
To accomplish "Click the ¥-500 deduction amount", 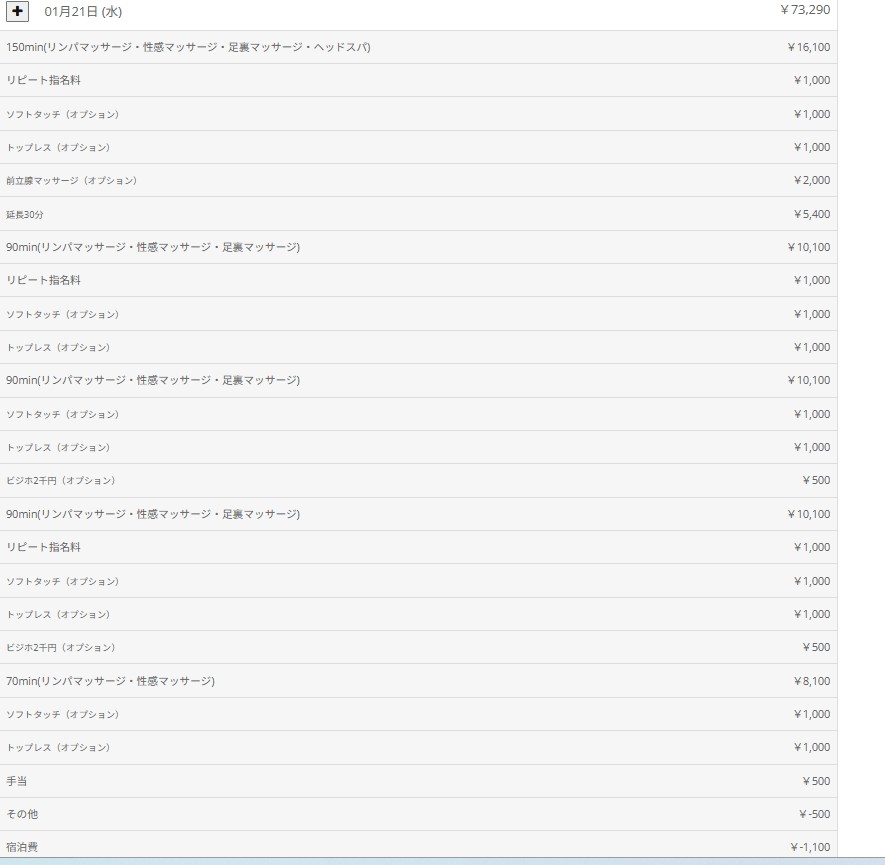I will [814, 814].
